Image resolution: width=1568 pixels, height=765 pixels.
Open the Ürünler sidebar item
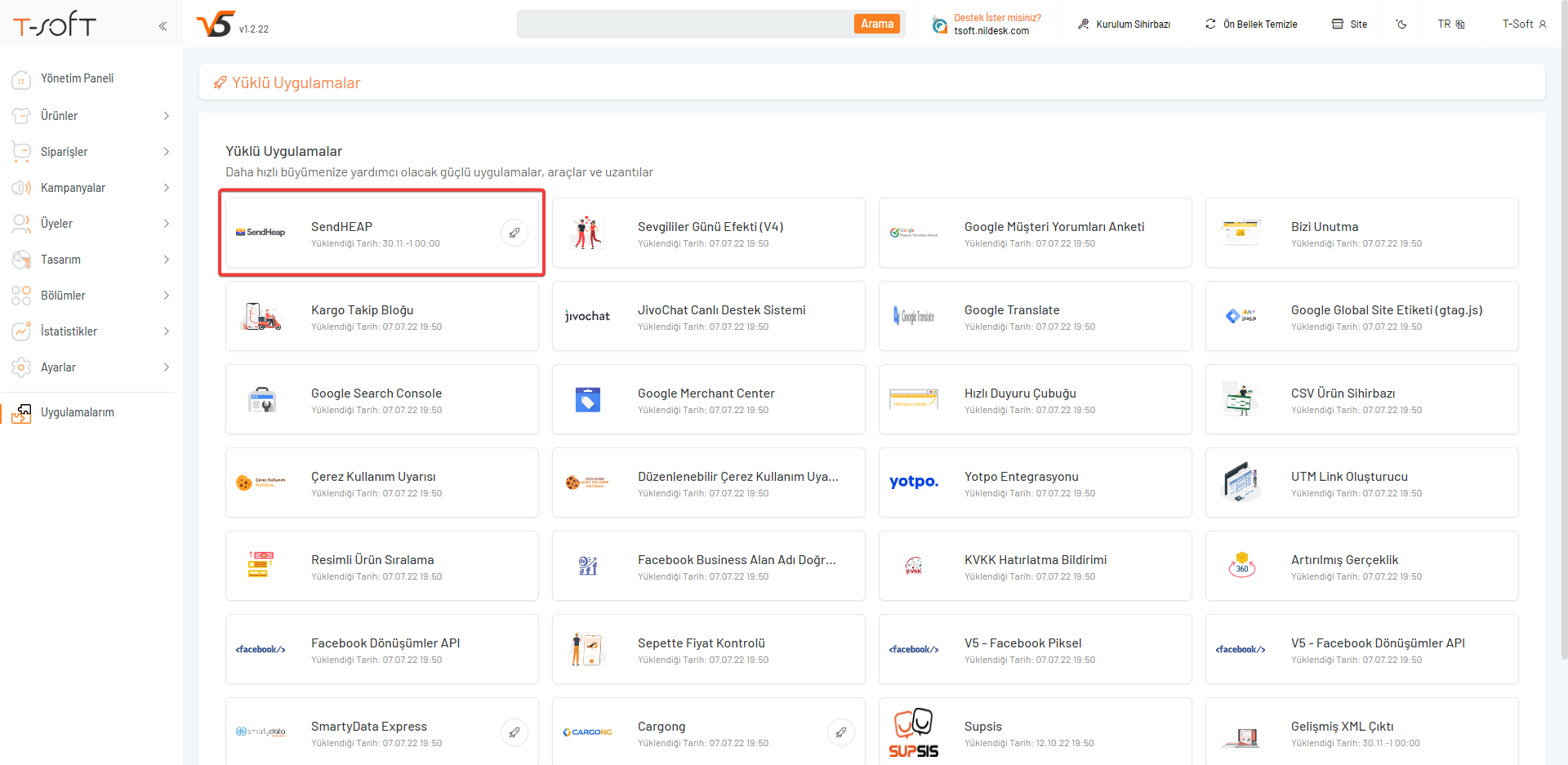click(x=91, y=116)
